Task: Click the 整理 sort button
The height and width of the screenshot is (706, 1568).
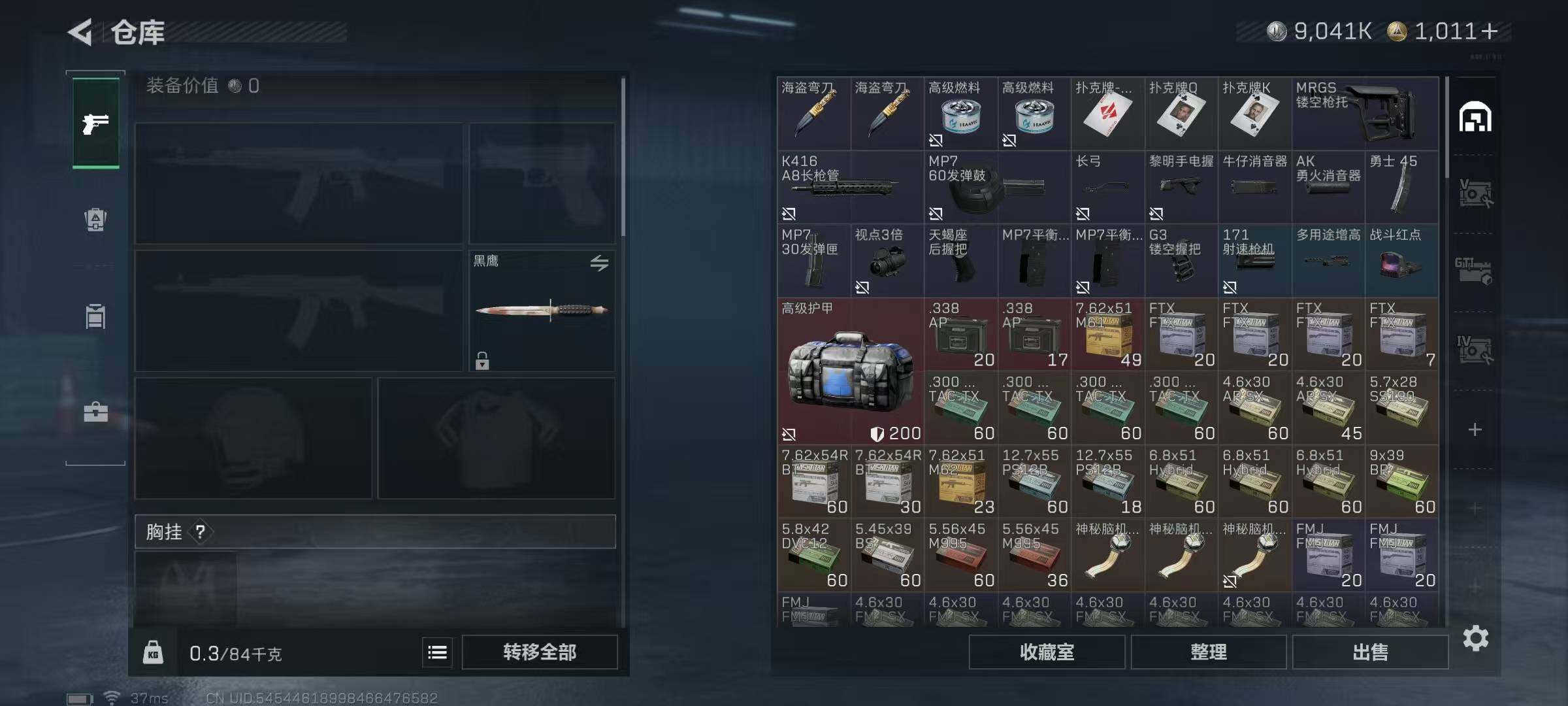Action: 1209,652
